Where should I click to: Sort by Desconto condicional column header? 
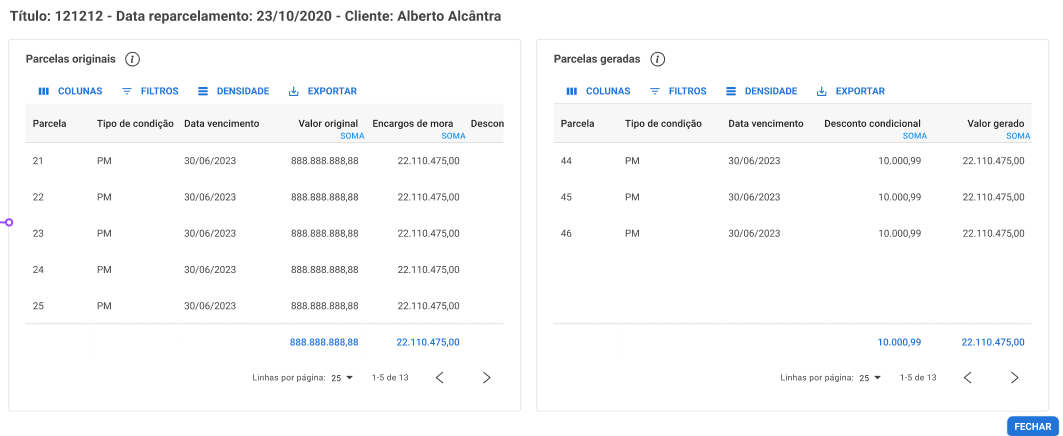873,123
